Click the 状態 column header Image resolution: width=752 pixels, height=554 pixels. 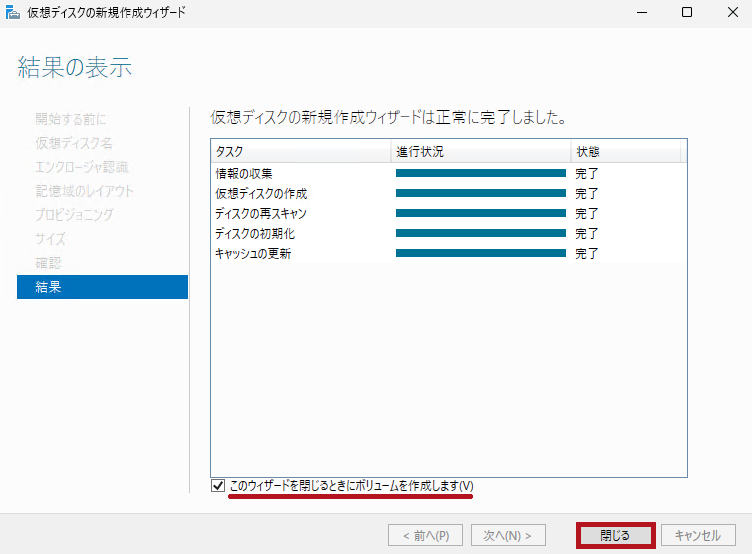pyautogui.click(x=625, y=151)
